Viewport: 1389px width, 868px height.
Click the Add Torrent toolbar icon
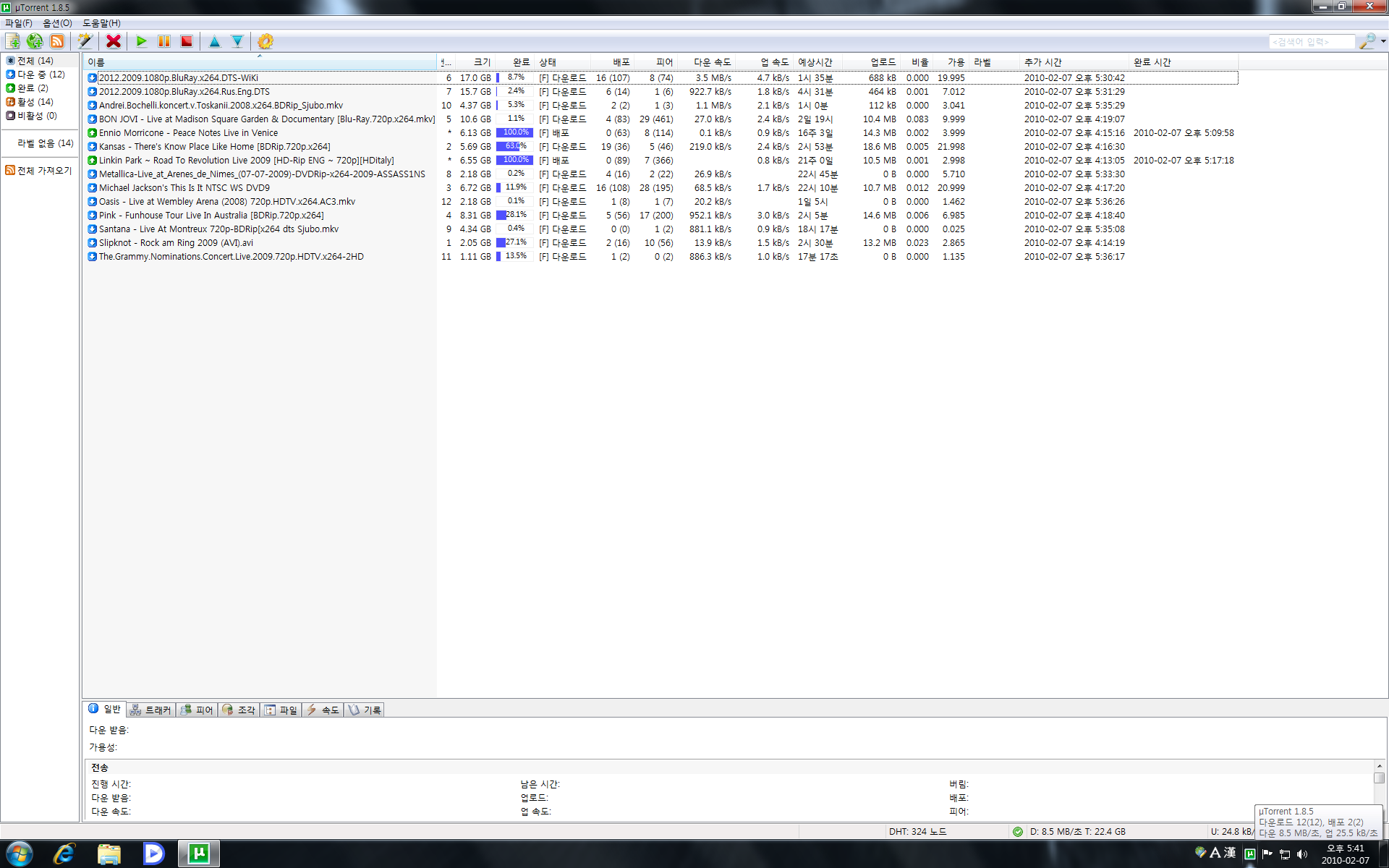[x=13, y=41]
